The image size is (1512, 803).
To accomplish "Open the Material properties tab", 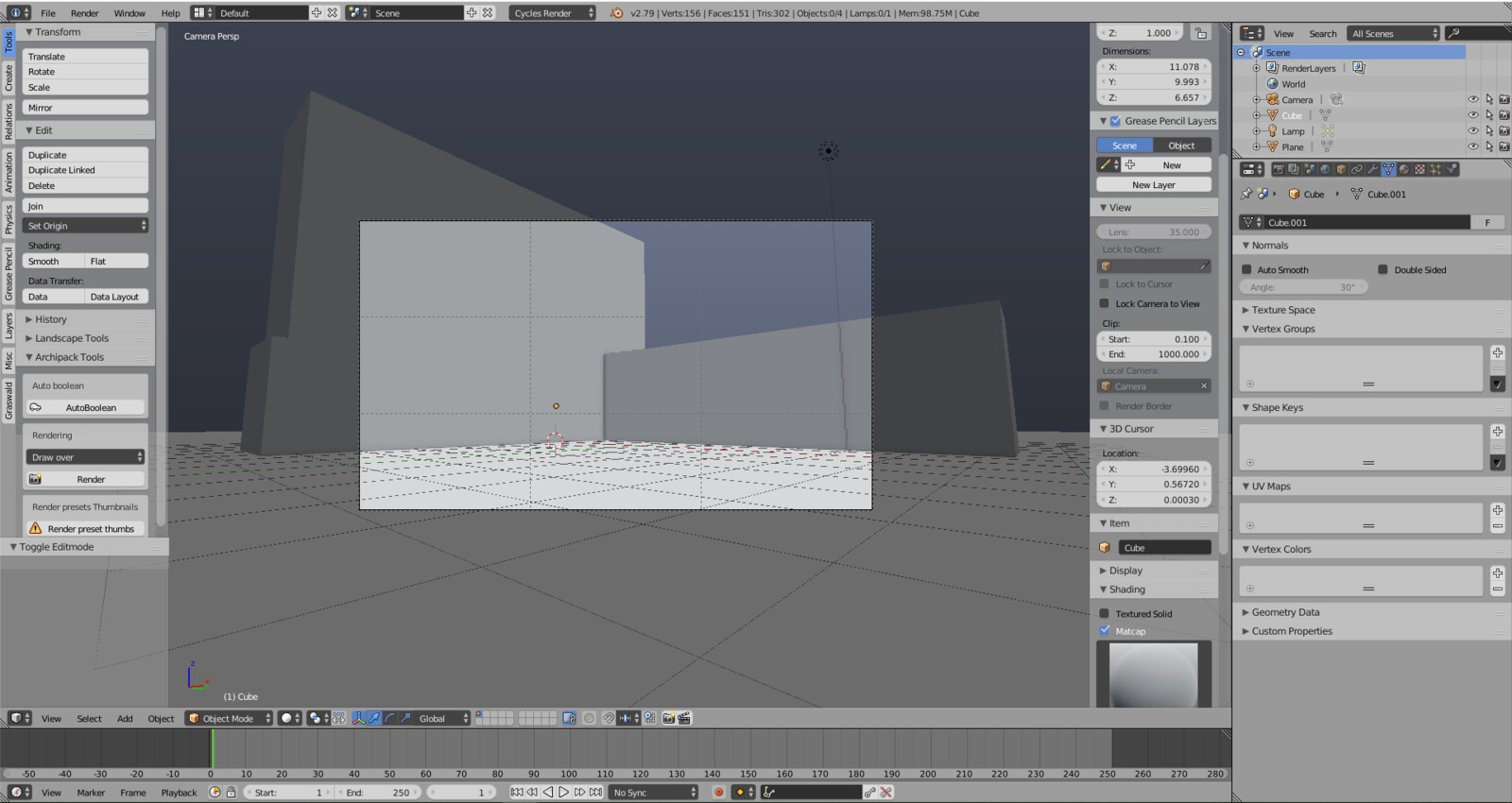I will coord(1403,169).
